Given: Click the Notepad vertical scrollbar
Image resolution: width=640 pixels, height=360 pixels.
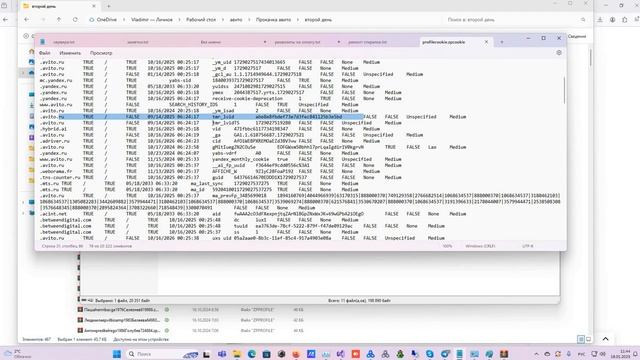Looking at the screenshot, I should pos(564,91).
